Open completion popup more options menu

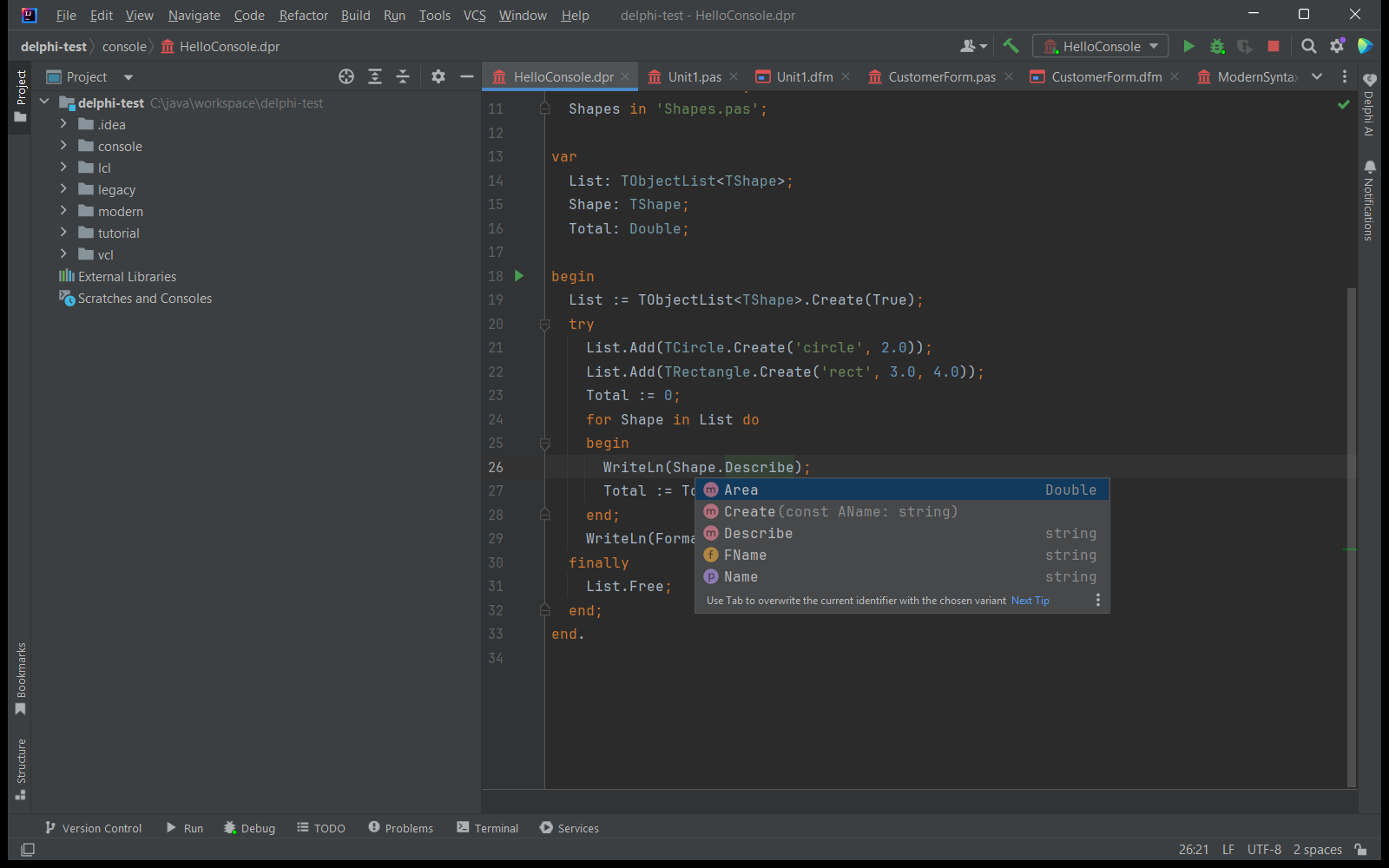coord(1098,600)
